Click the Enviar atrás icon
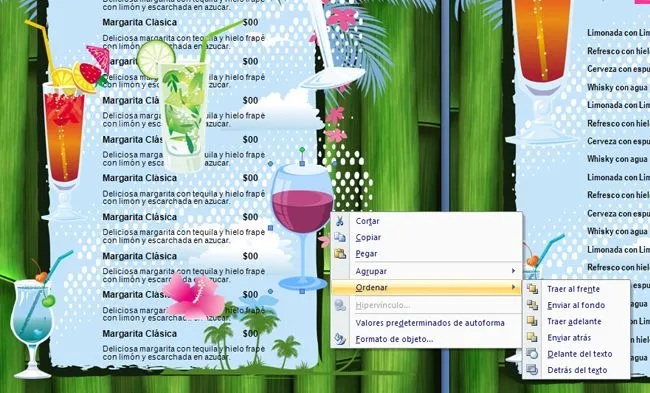Screen dimensions: 650x393 (x=532, y=337)
